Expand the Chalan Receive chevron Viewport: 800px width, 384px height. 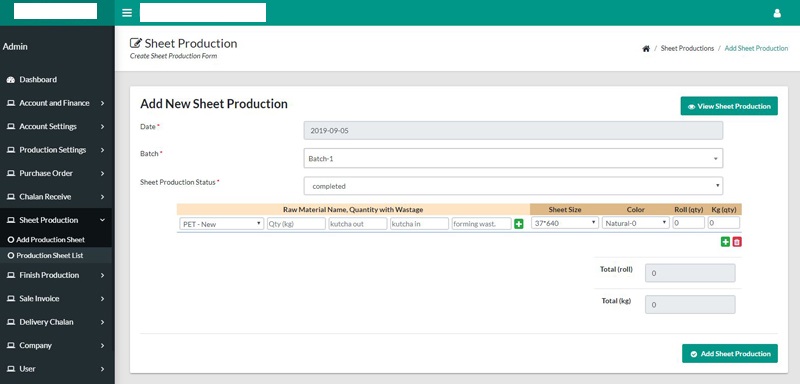pos(103,197)
